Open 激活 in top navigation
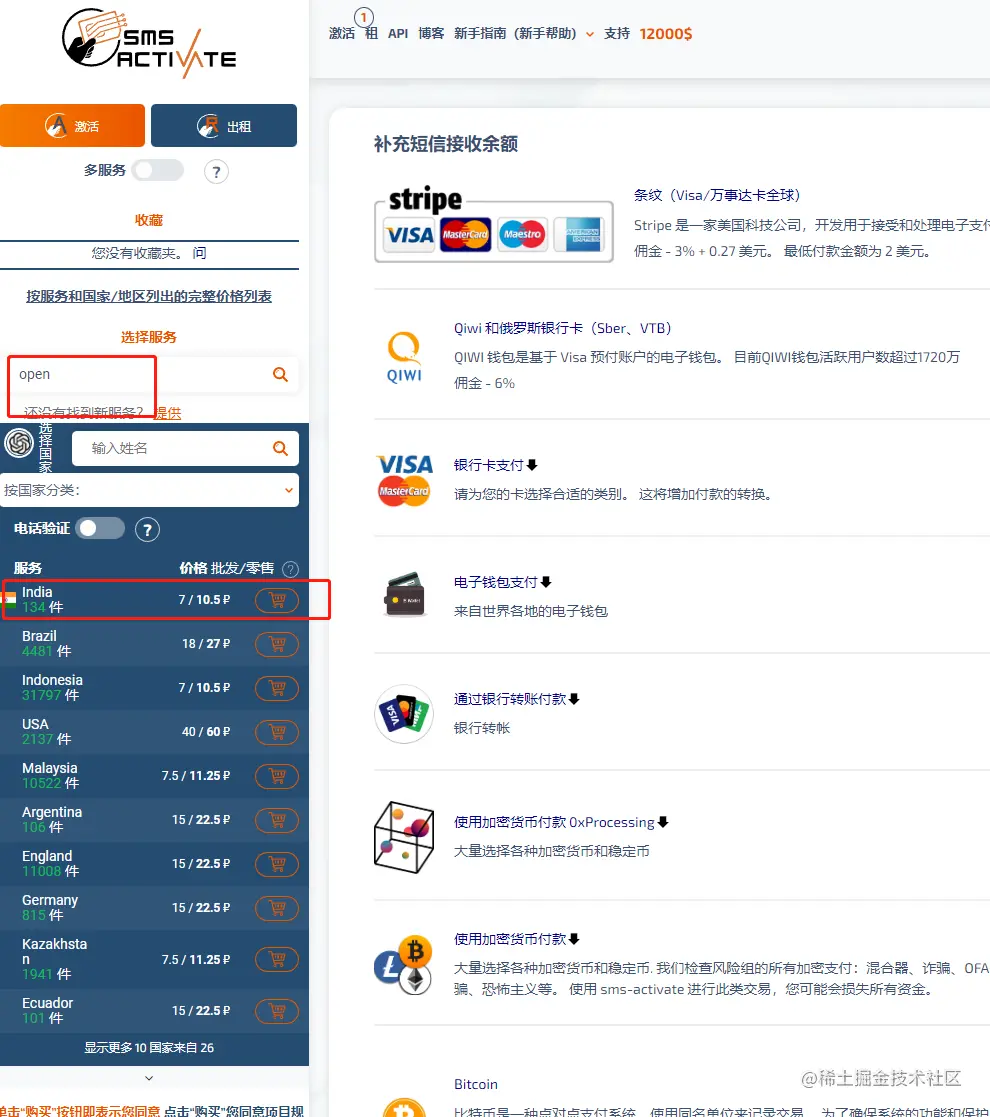The width and height of the screenshot is (990, 1117). [x=342, y=33]
